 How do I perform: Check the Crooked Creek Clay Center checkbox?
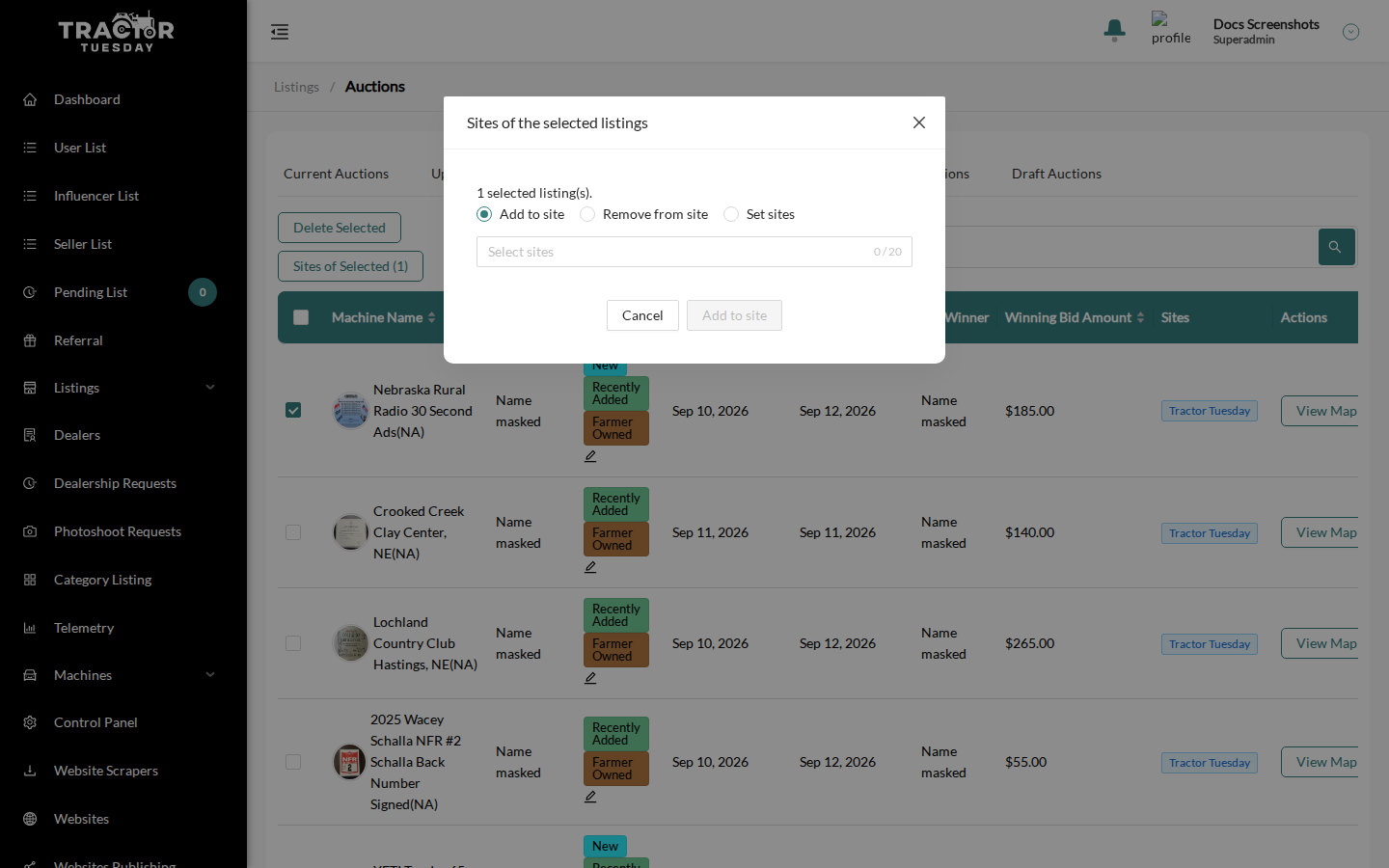click(293, 532)
